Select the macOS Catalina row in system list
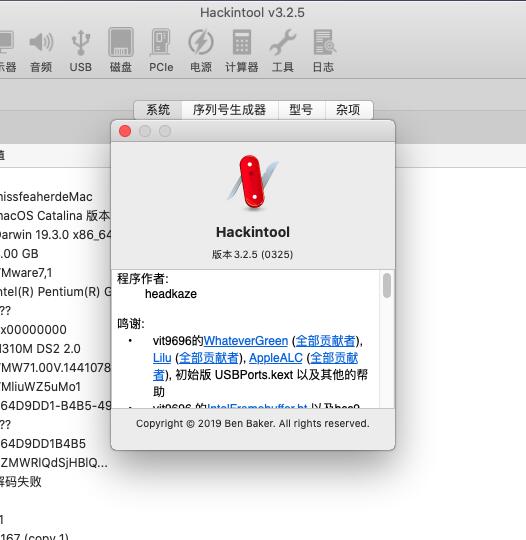The image size is (526, 540). point(55,216)
